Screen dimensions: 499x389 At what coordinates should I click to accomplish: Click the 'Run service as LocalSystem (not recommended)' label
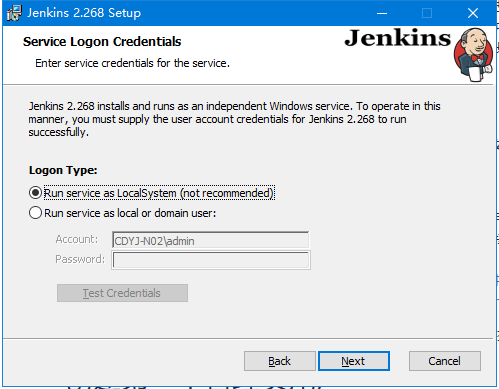159,193
